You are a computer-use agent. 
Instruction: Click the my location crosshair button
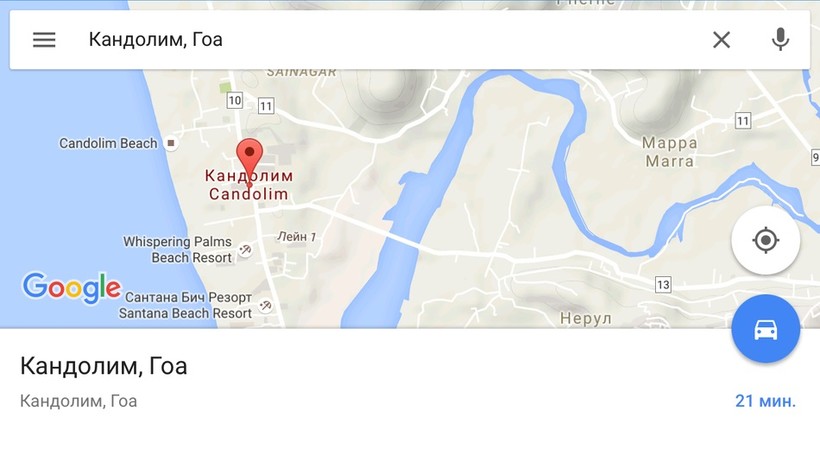[x=766, y=240]
